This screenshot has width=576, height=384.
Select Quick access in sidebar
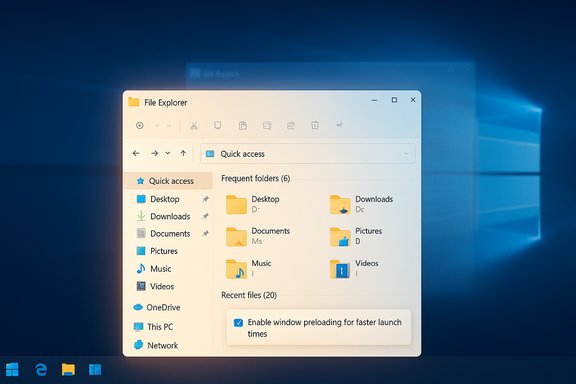tap(169, 181)
